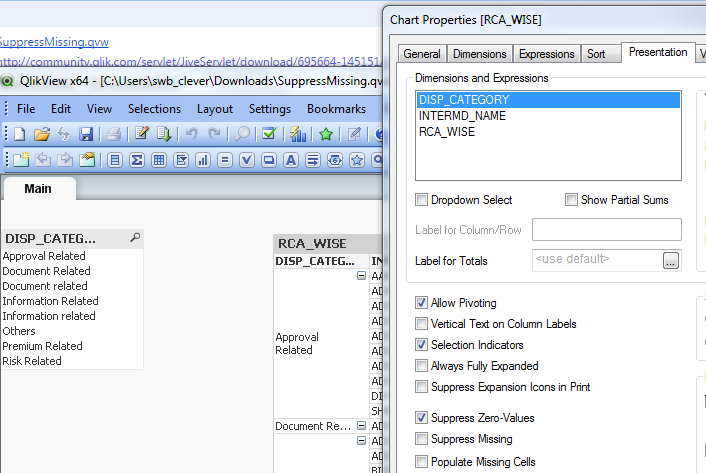
Task: Switch to the General tab
Action: [x=422, y=54]
